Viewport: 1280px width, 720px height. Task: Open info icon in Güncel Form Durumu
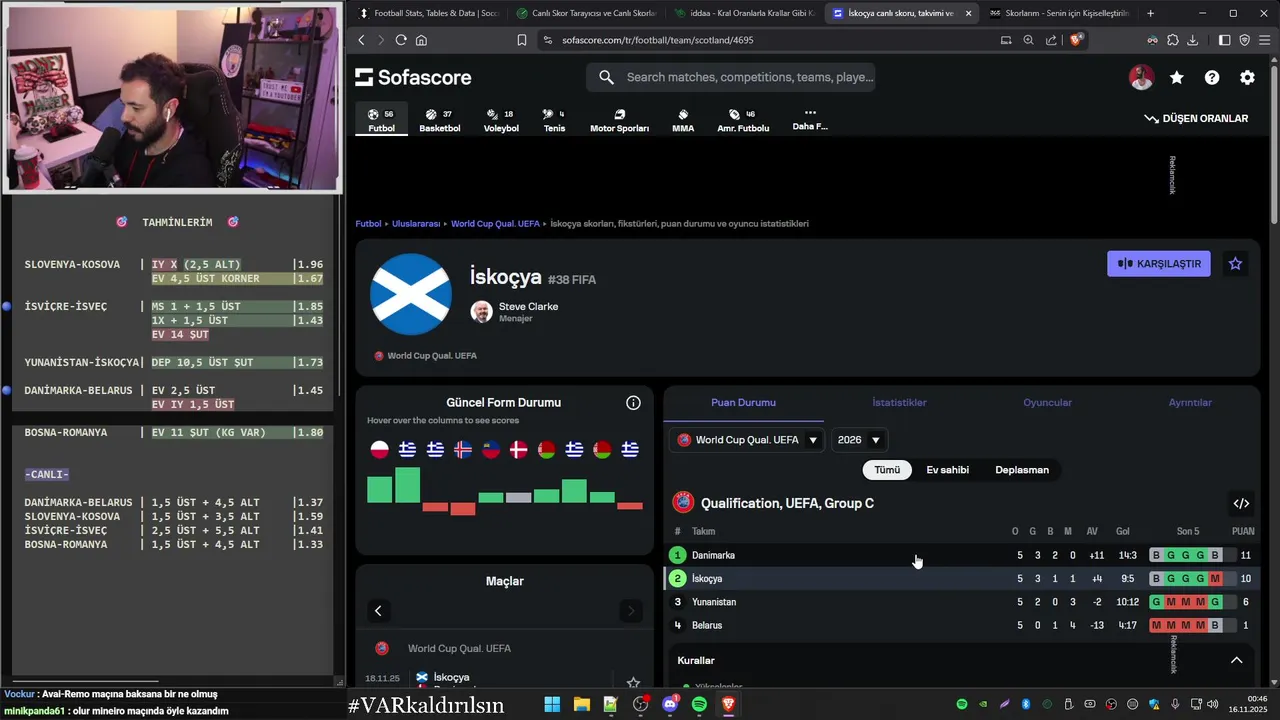tap(633, 402)
